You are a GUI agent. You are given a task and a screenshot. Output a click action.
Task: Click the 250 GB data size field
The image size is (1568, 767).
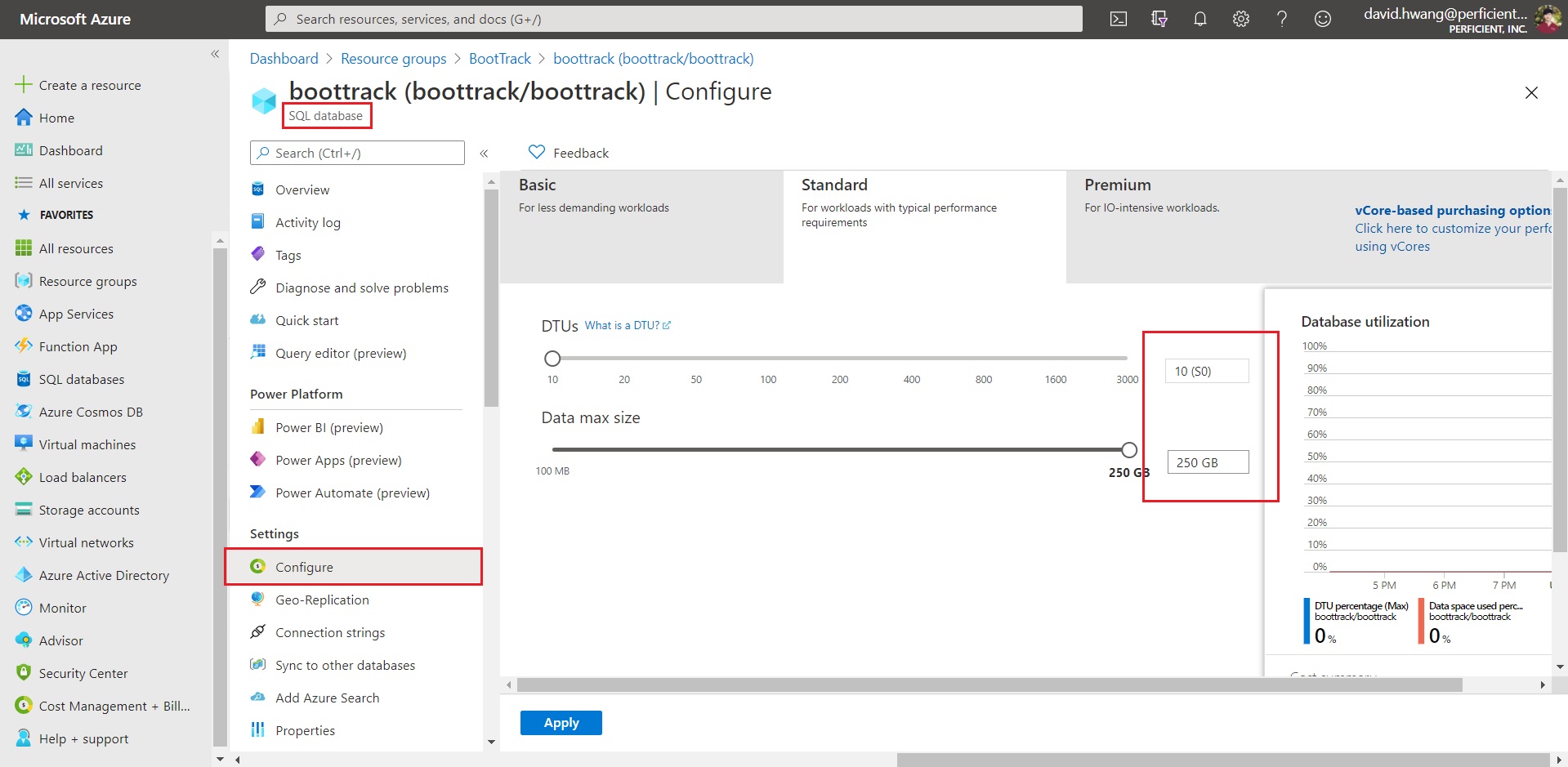click(x=1208, y=462)
